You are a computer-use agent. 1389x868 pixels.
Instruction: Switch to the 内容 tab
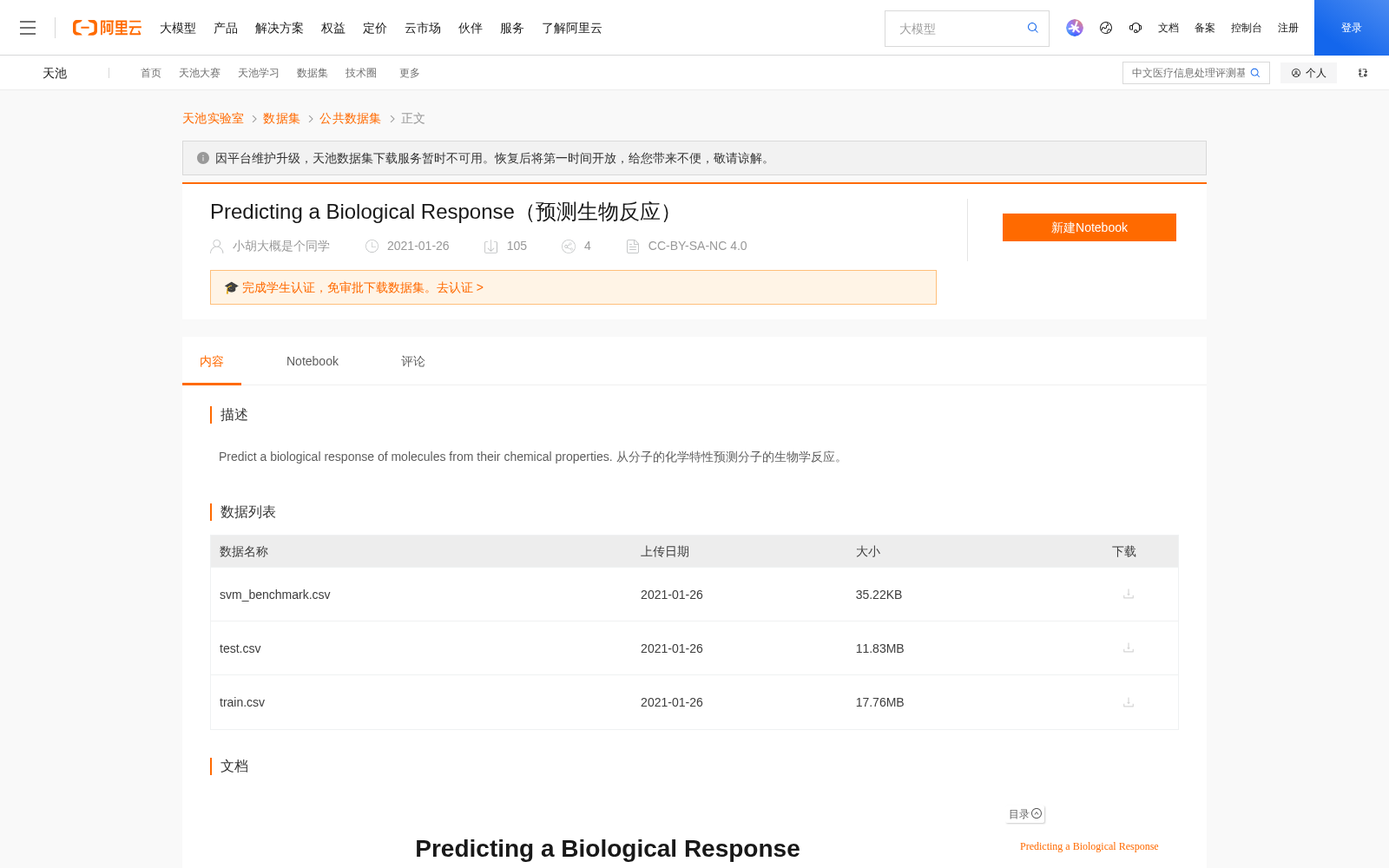[x=212, y=361]
